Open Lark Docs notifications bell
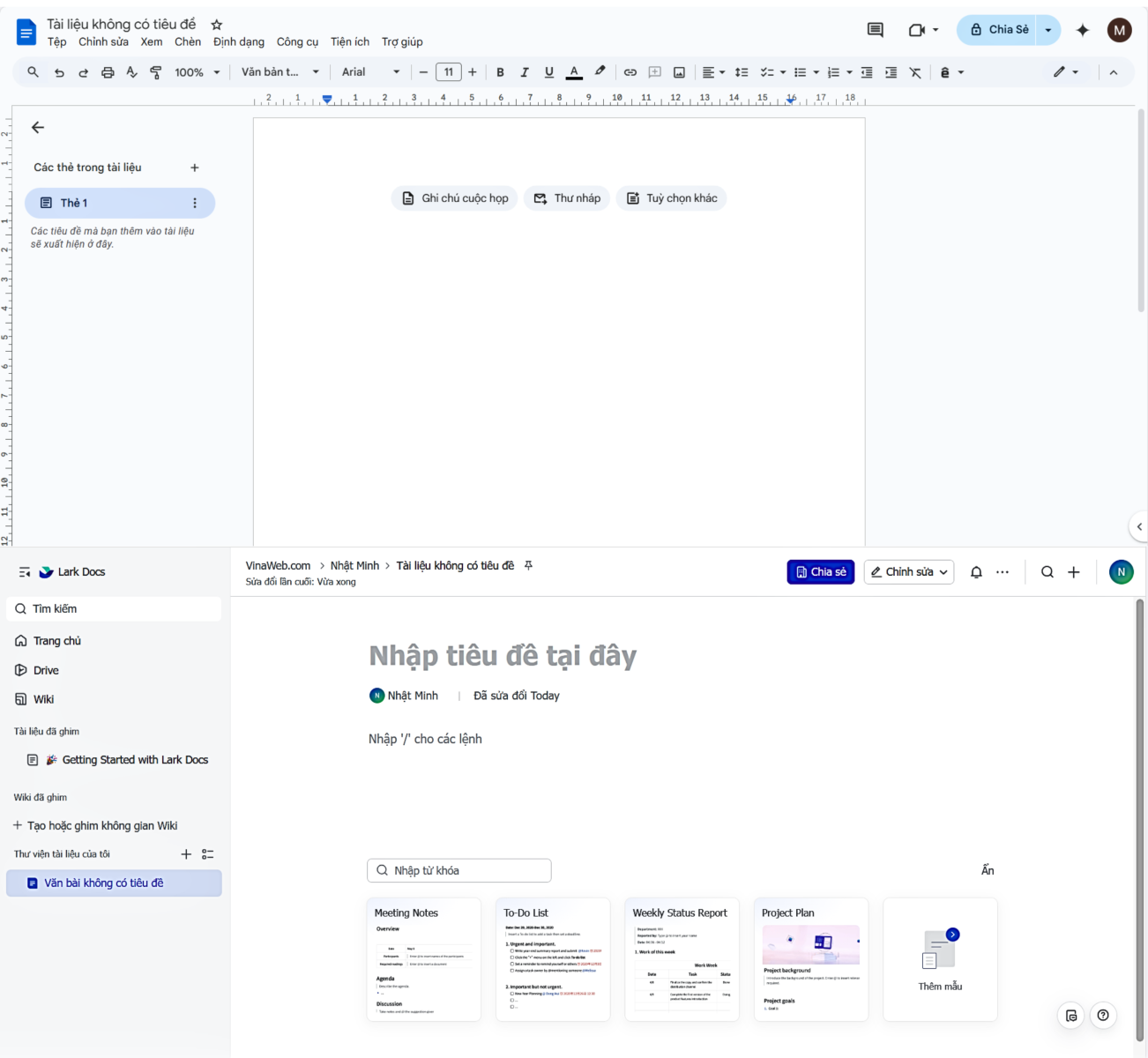Viewport: 1148px width, 1058px height. (975, 571)
